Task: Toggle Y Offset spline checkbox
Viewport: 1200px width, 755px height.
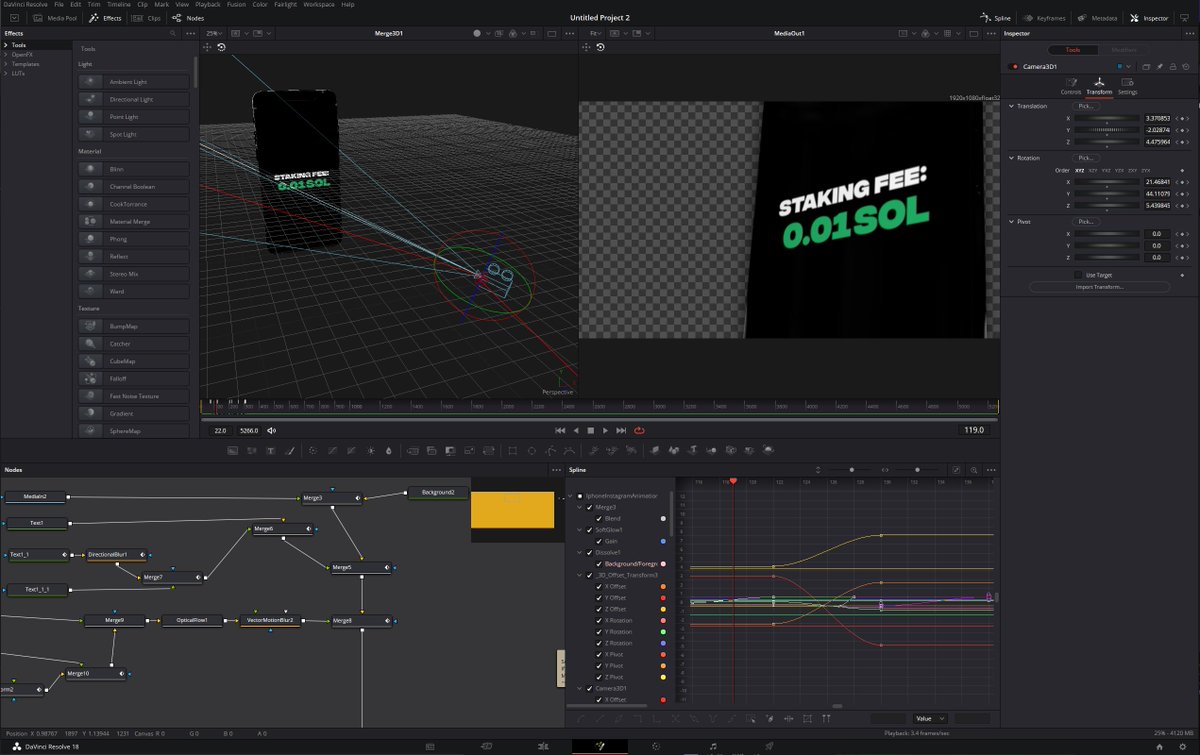Action: coord(598,598)
